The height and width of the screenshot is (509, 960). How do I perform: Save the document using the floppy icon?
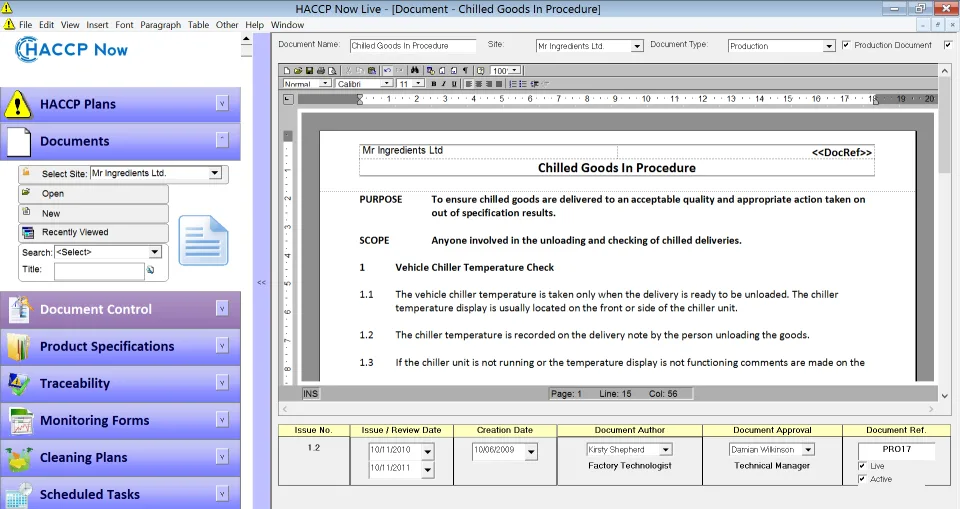309,70
